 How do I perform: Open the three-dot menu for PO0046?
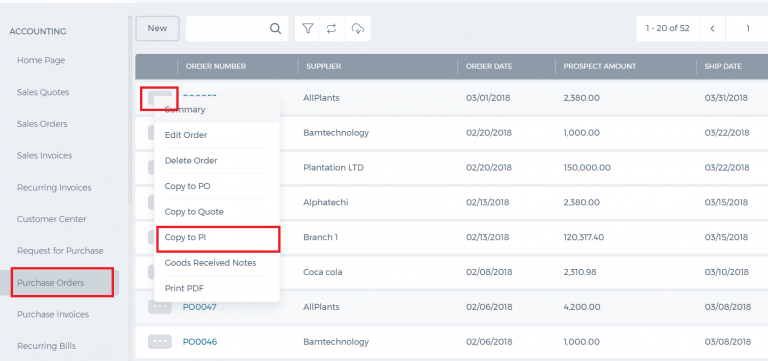(160, 341)
